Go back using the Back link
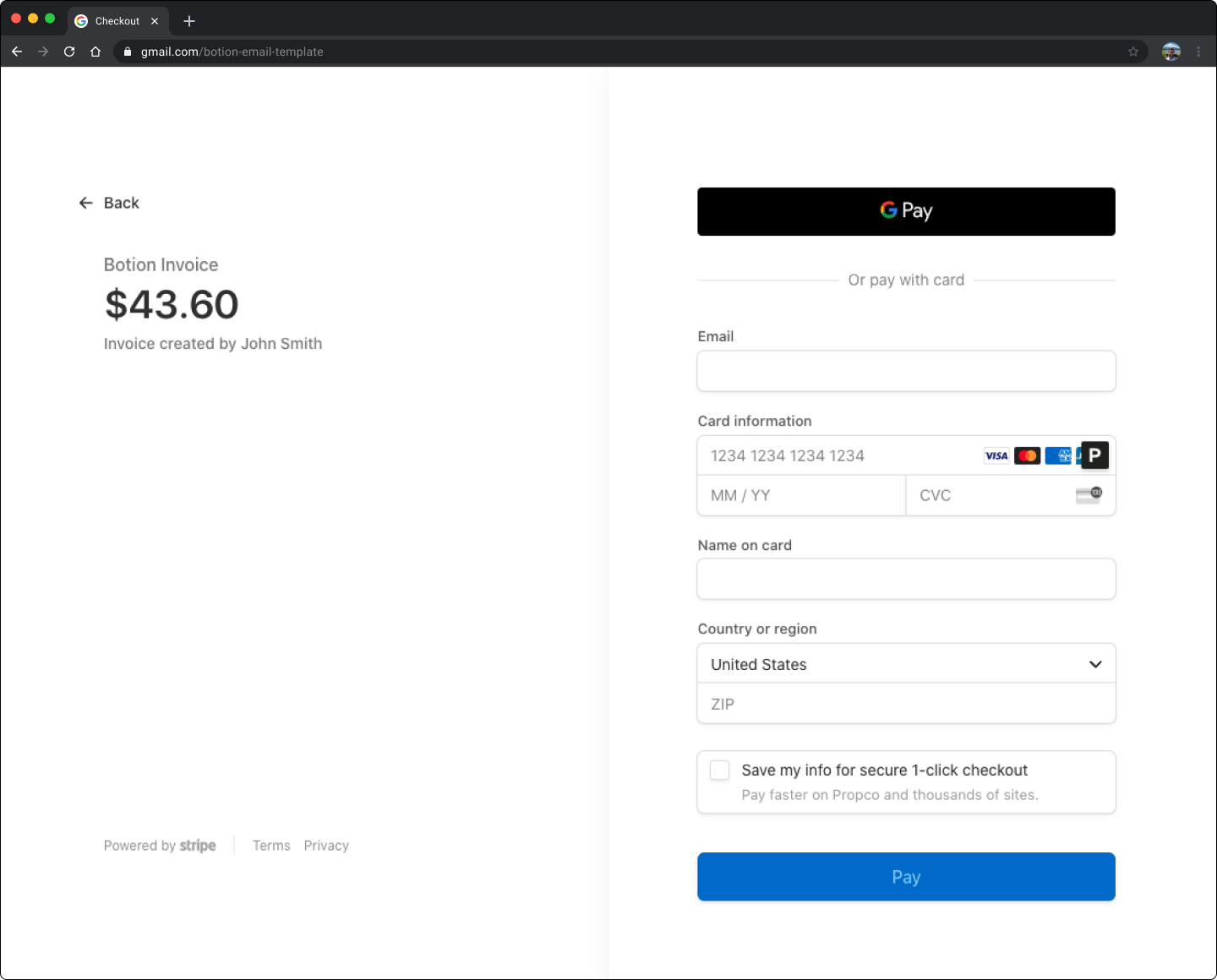This screenshot has height=980, width=1217. (x=110, y=203)
